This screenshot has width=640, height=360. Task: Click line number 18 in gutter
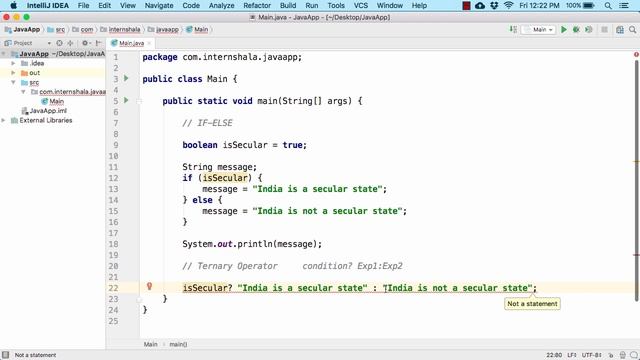point(113,244)
